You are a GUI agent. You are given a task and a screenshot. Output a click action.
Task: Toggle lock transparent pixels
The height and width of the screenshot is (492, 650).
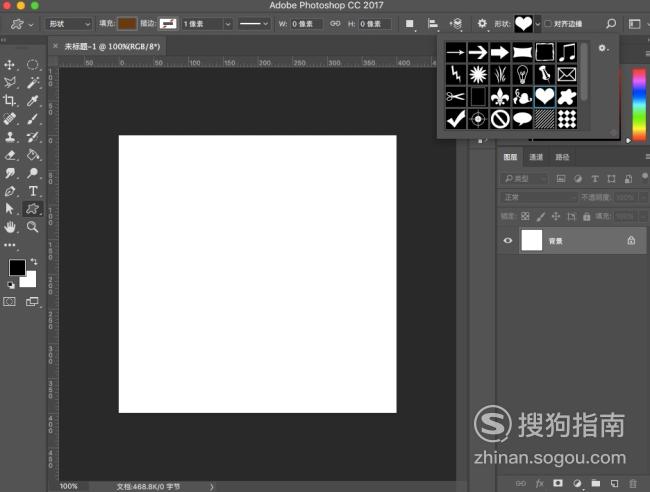tap(525, 216)
